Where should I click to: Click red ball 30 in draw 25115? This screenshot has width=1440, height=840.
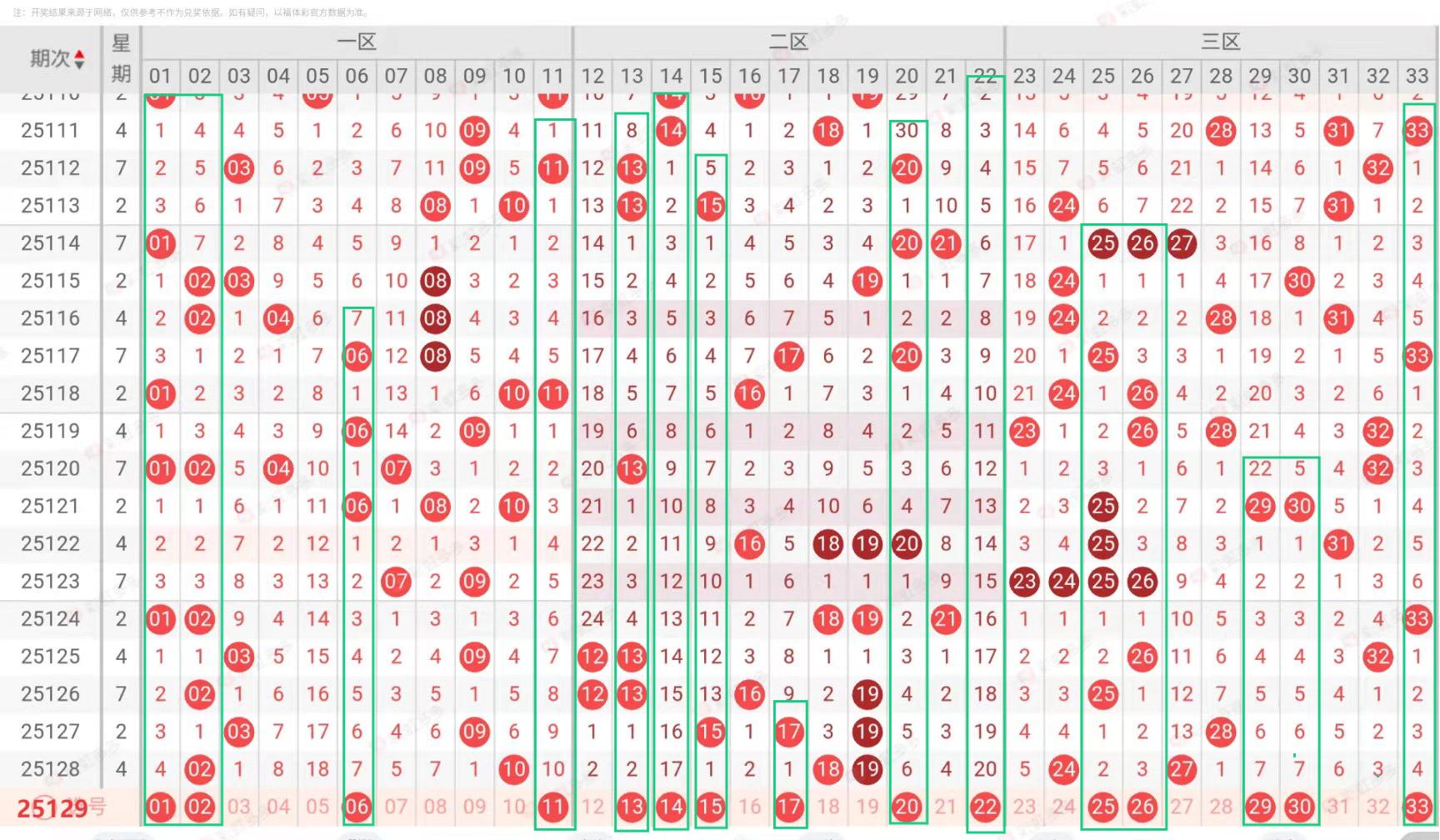[1299, 281]
